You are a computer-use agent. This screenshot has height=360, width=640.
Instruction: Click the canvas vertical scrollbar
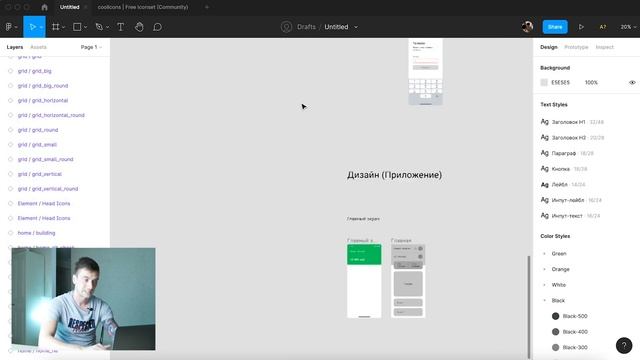point(529,306)
